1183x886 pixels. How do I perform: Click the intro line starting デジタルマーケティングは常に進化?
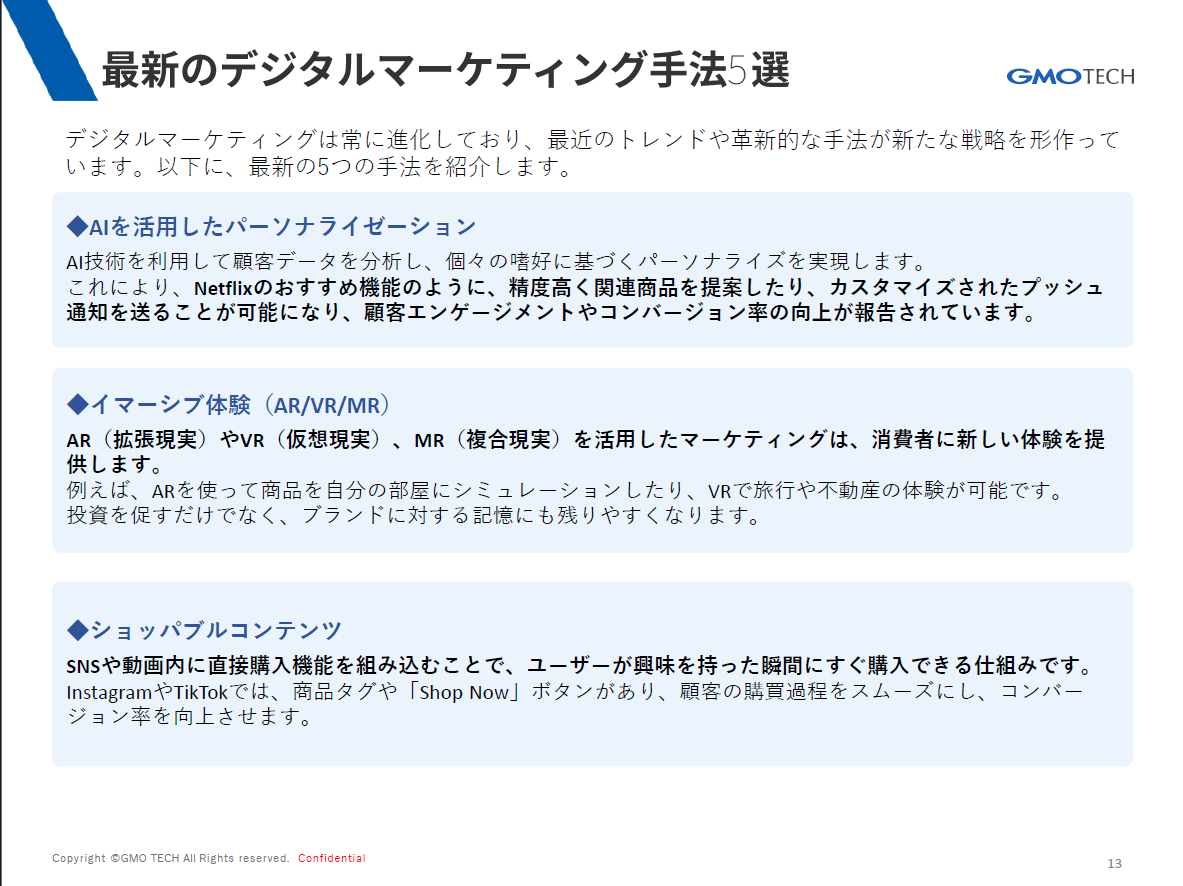point(593,140)
